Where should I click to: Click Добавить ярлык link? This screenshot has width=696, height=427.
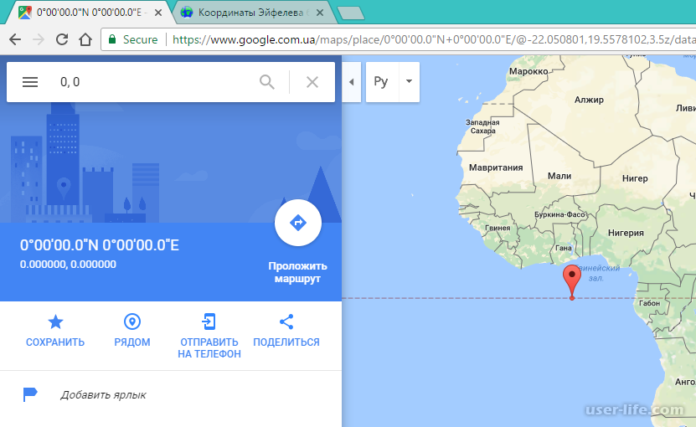[x=103, y=395]
